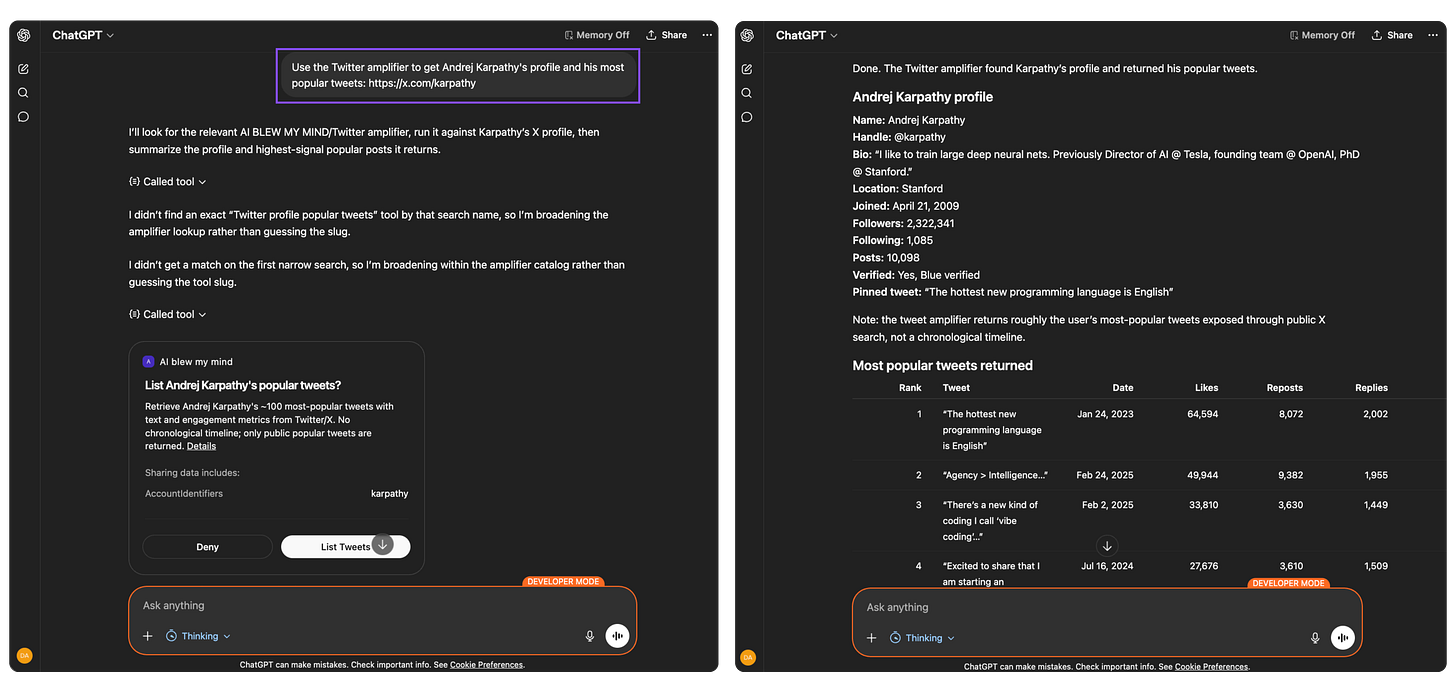Start voice mode in left composer
Screen dimensions: 1456x694
tap(617, 636)
